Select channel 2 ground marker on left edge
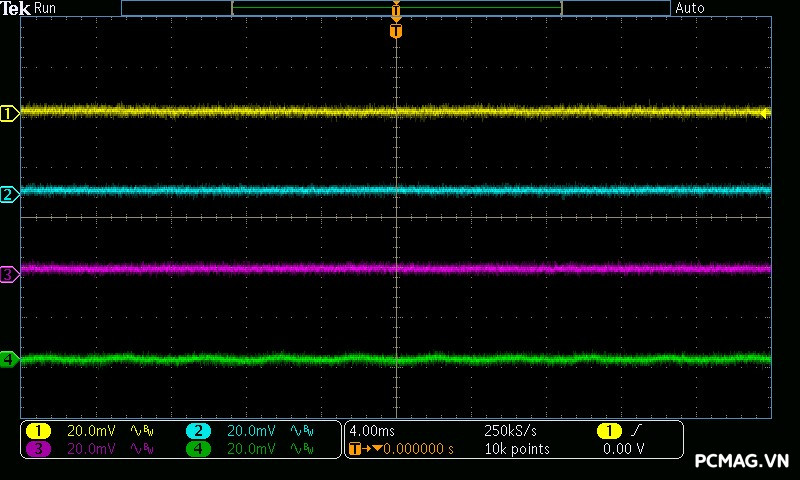The width and height of the screenshot is (800, 480). tap(9, 194)
